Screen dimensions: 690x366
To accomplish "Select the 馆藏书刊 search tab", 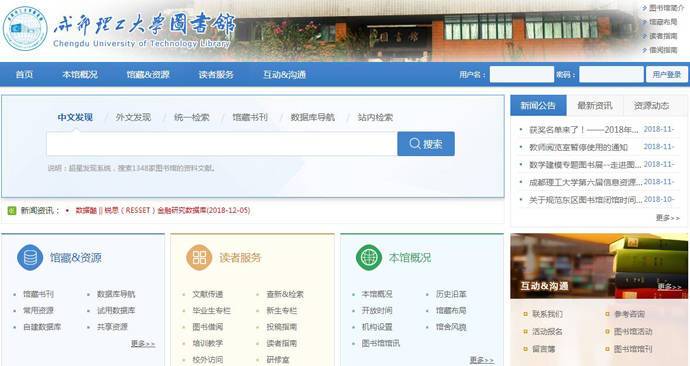I will [x=250, y=117].
